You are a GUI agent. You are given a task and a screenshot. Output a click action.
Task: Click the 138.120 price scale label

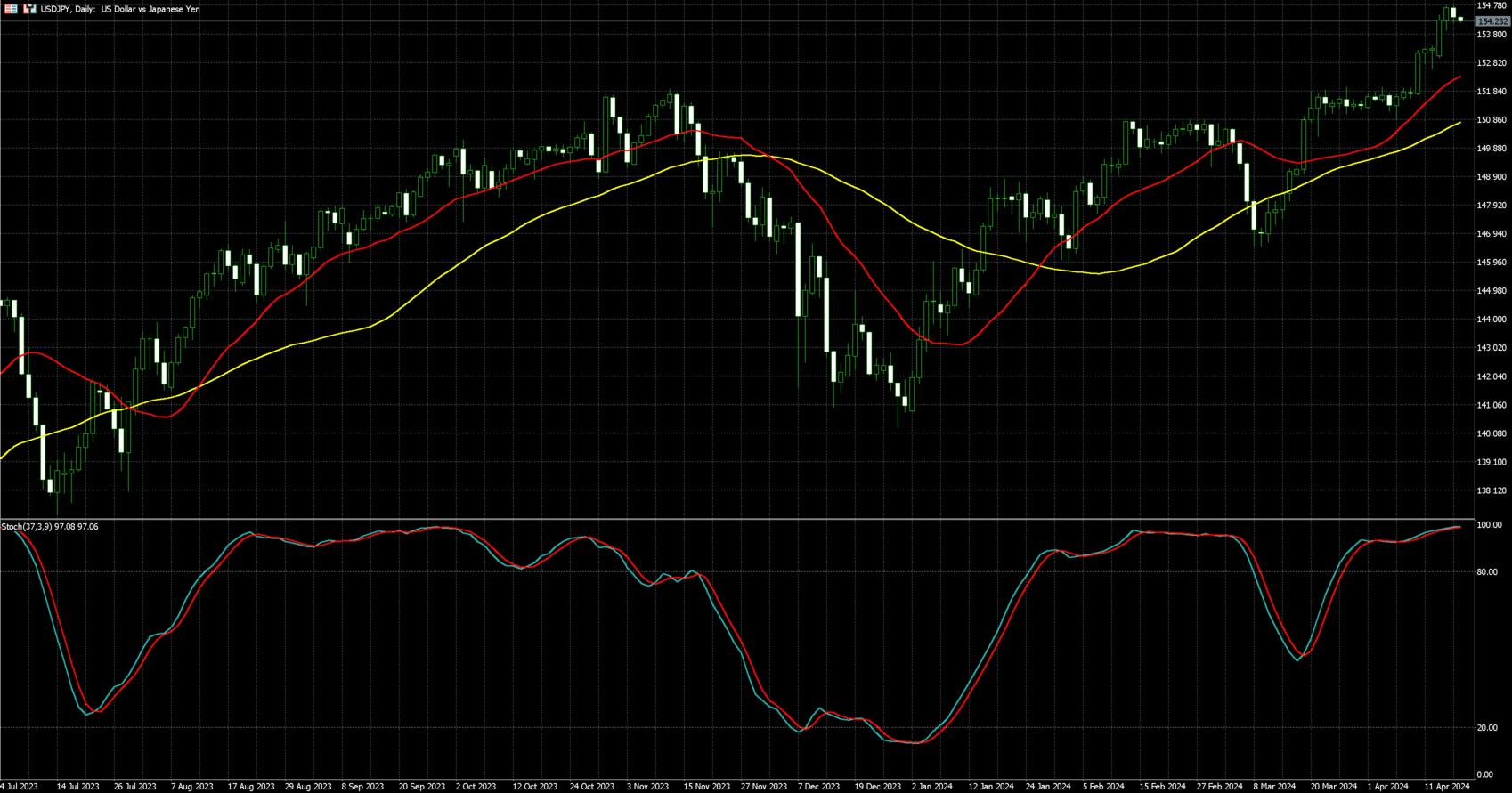(x=1492, y=490)
